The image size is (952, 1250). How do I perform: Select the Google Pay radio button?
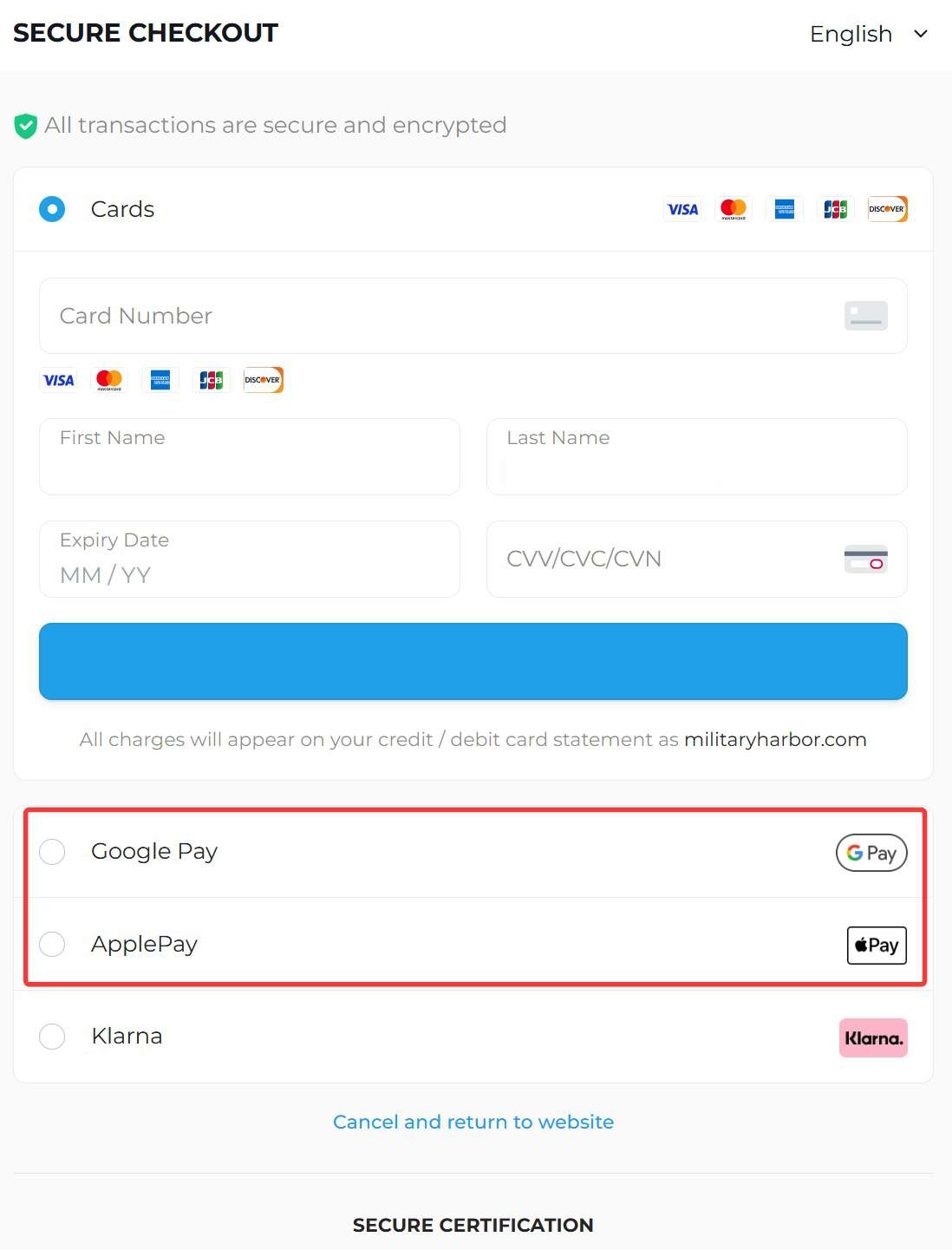pyautogui.click(x=52, y=852)
